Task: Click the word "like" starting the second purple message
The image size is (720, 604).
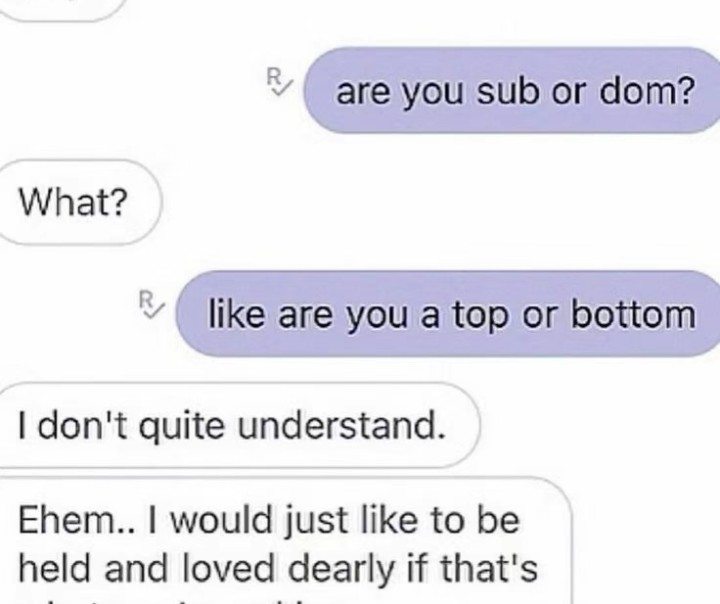Action: click(236, 315)
